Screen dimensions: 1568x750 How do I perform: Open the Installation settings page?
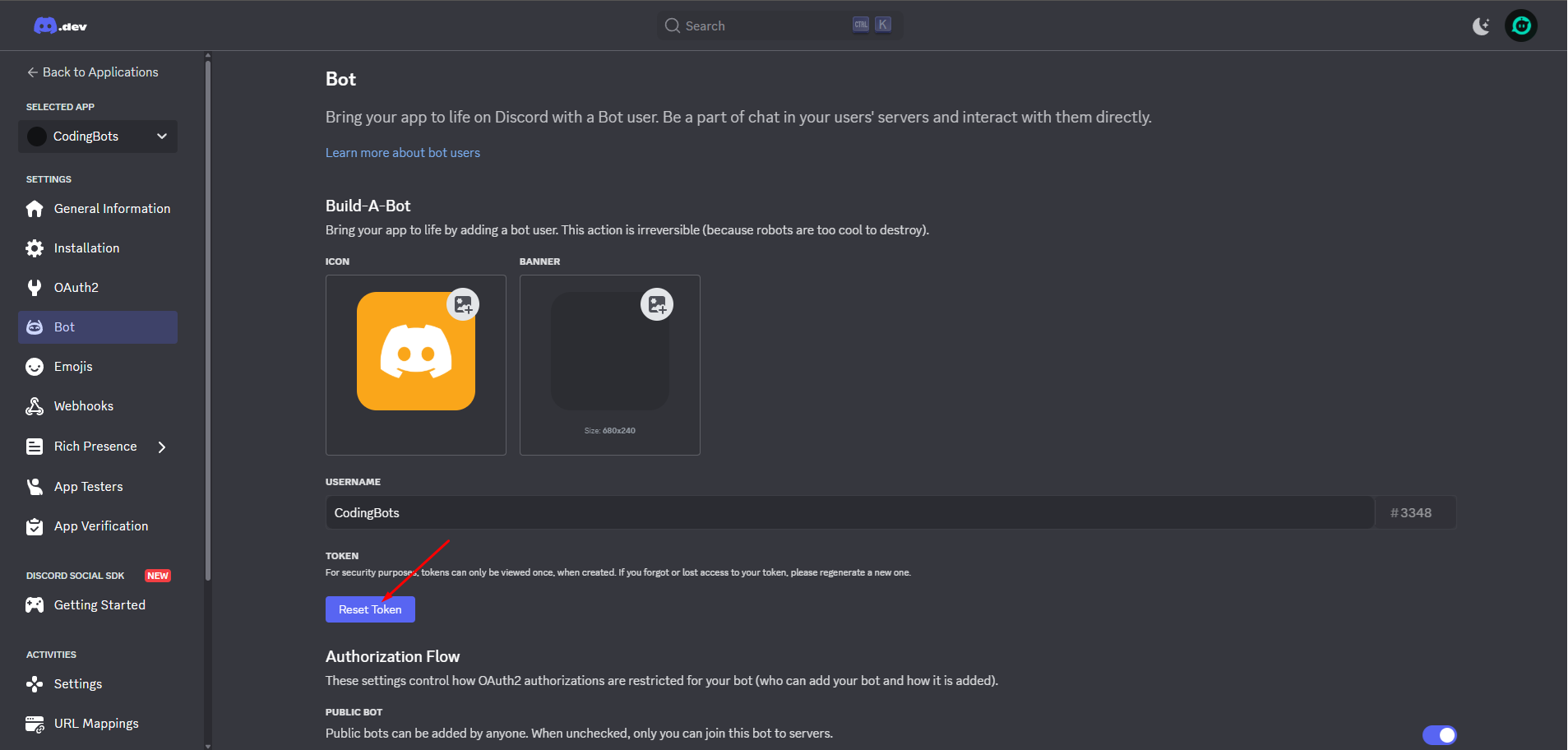point(98,248)
